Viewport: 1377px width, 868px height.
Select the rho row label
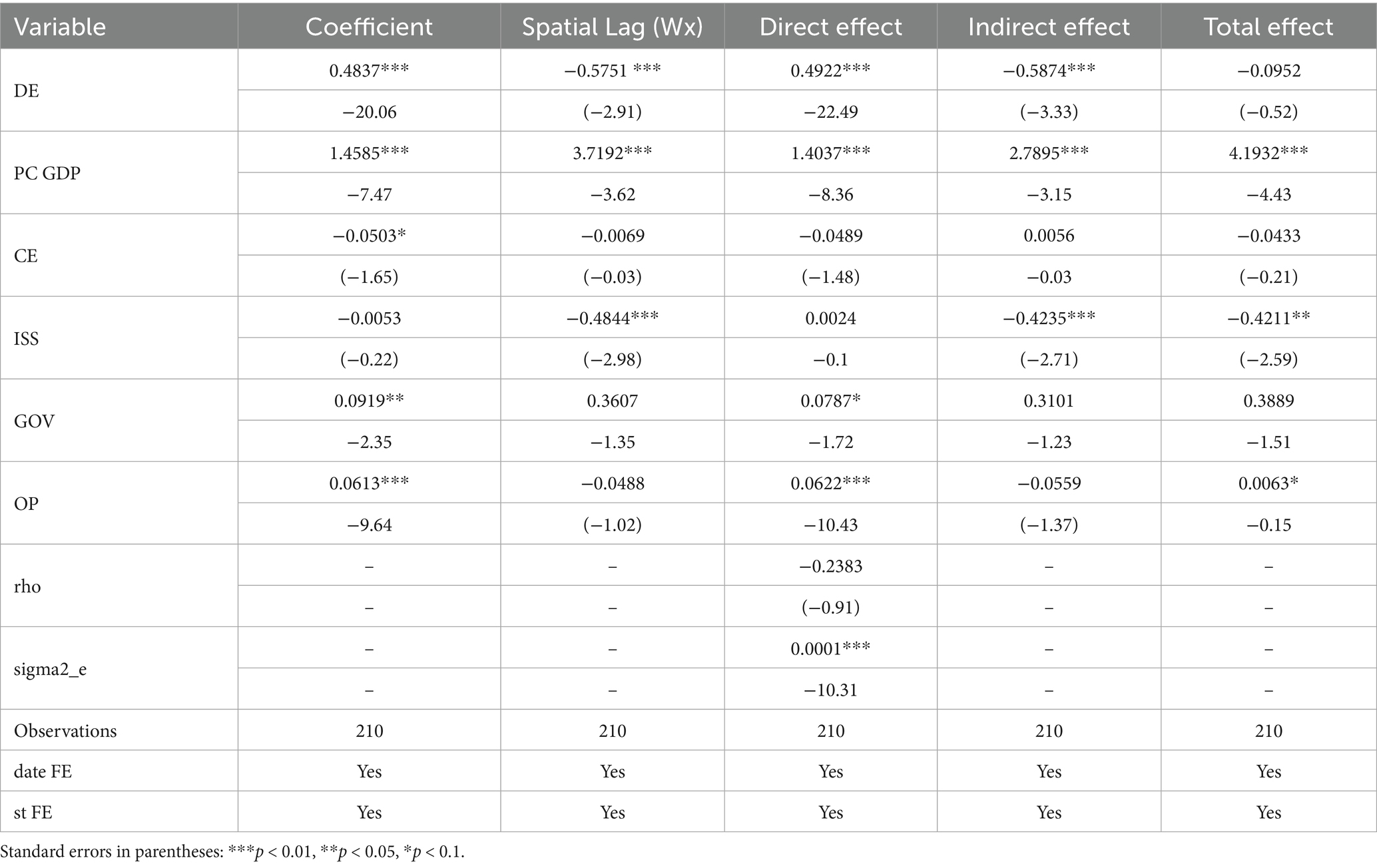point(27,586)
